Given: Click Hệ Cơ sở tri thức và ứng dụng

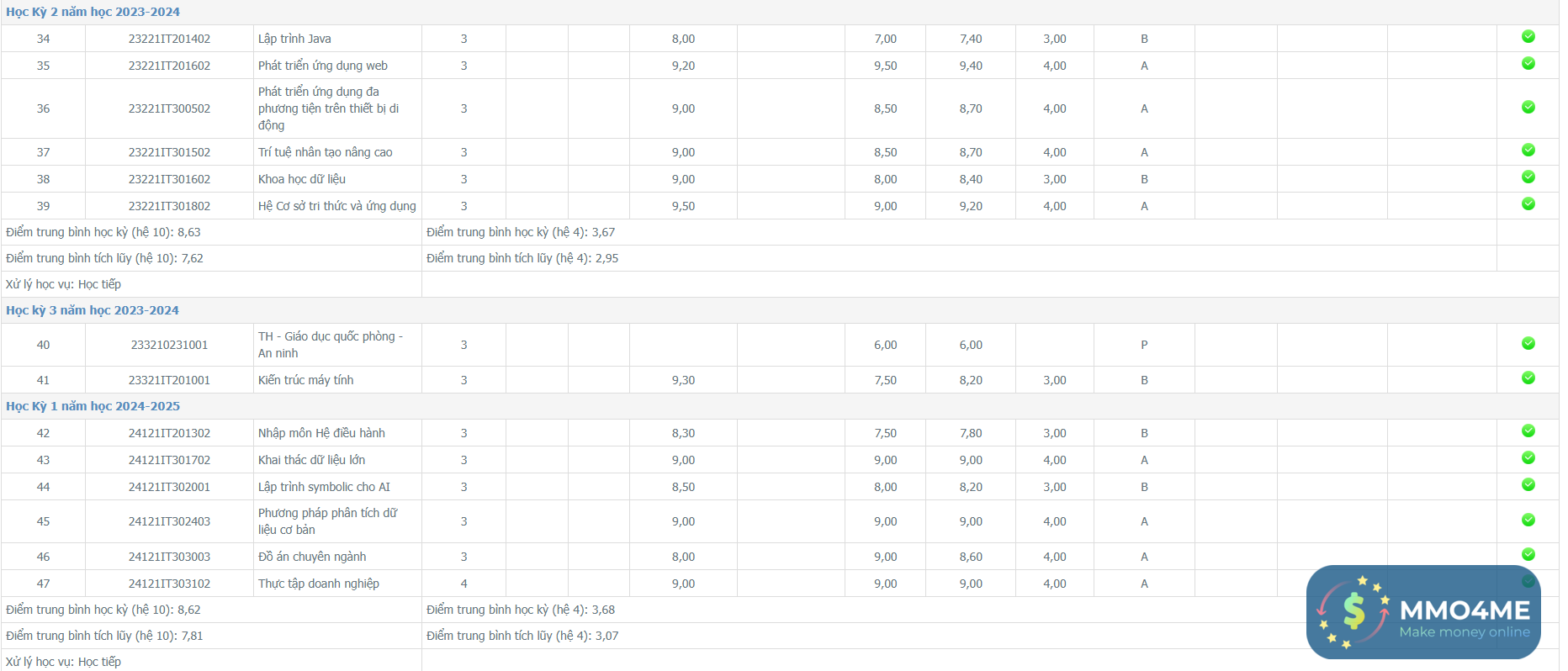Looking at the screenshot, I should pos(336,206).
